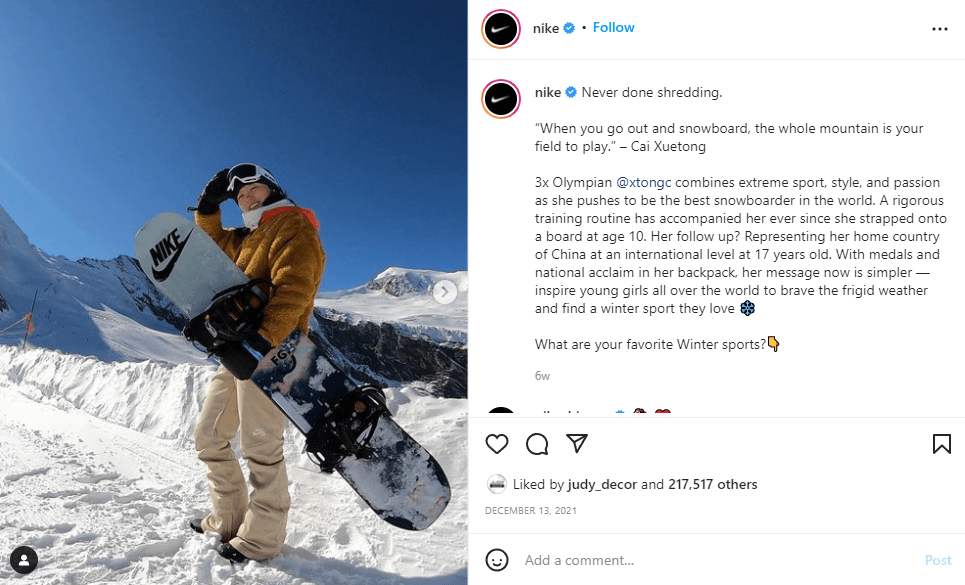This screenshot has height=585, width=965.
Task: Show tagged people icon on the photo
Action: 24,560
